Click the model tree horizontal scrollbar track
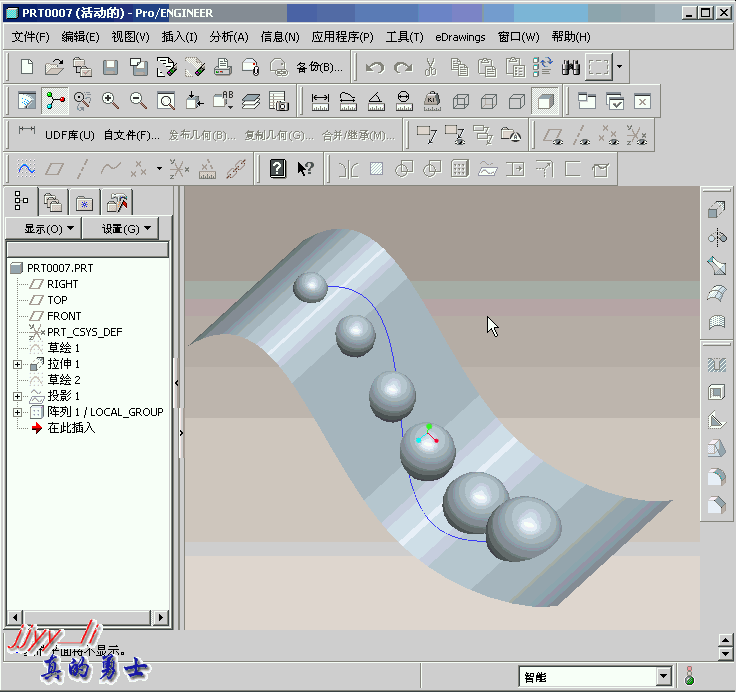This screenshot has height=692, width=736. point(87,617)
